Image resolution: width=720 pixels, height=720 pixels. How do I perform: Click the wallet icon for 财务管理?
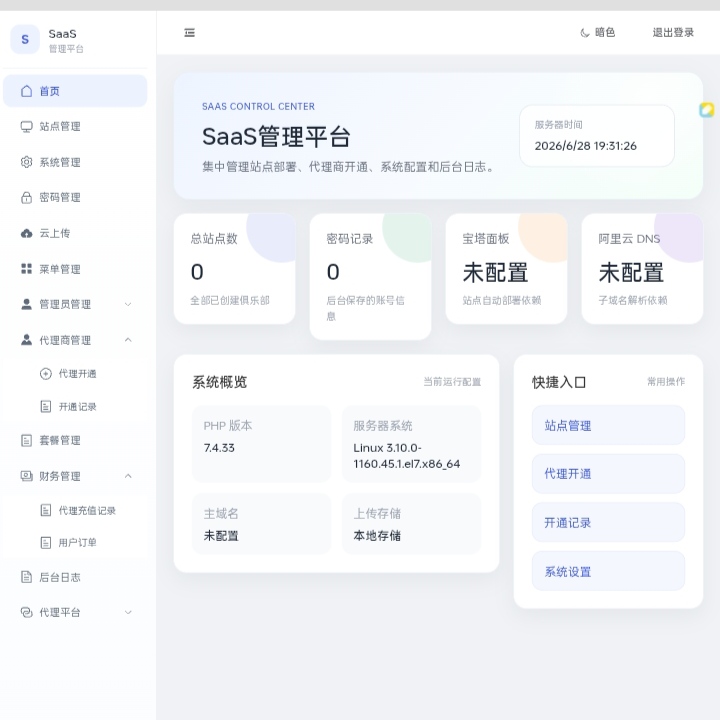pyautogui.click(x=27, y=476)
